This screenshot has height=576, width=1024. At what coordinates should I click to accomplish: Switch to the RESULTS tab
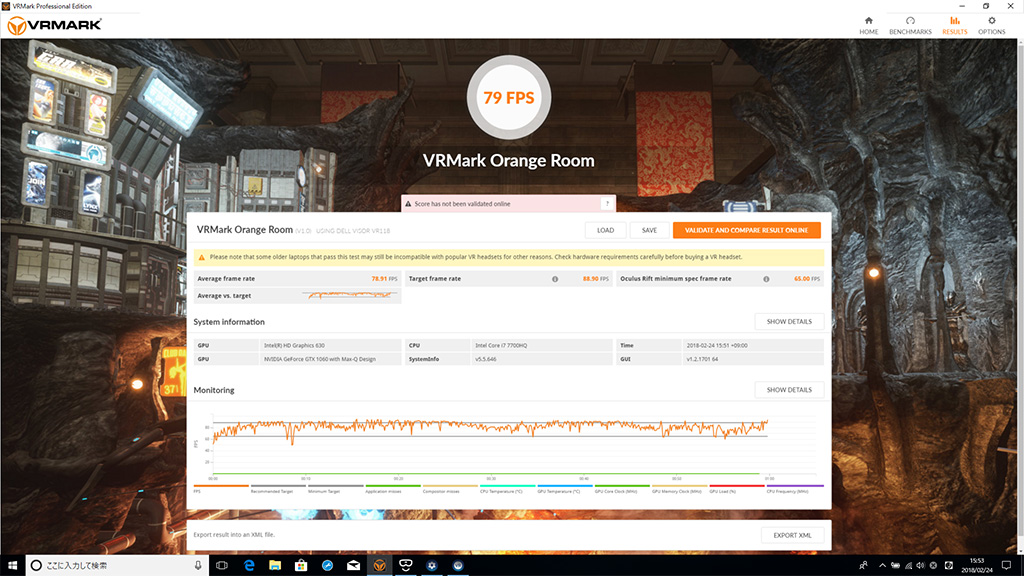(x=954, y=25)
